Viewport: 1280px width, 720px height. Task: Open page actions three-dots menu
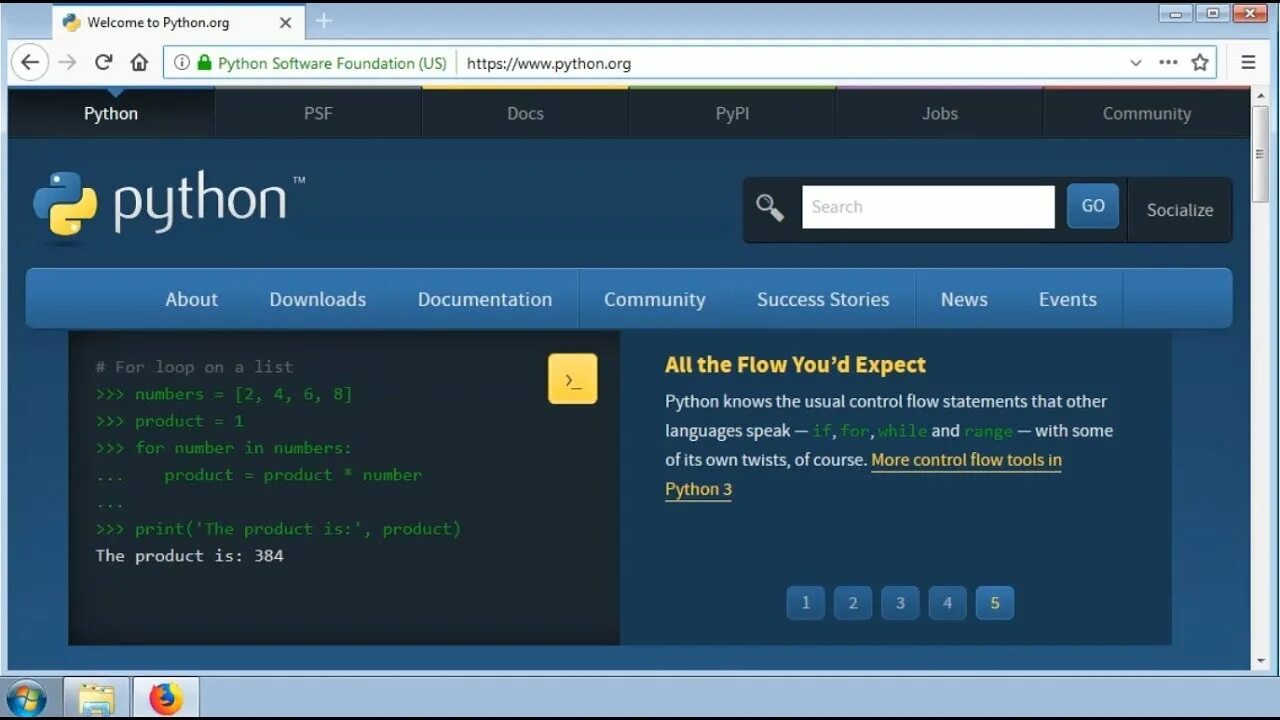click(x=1168, y=62)
